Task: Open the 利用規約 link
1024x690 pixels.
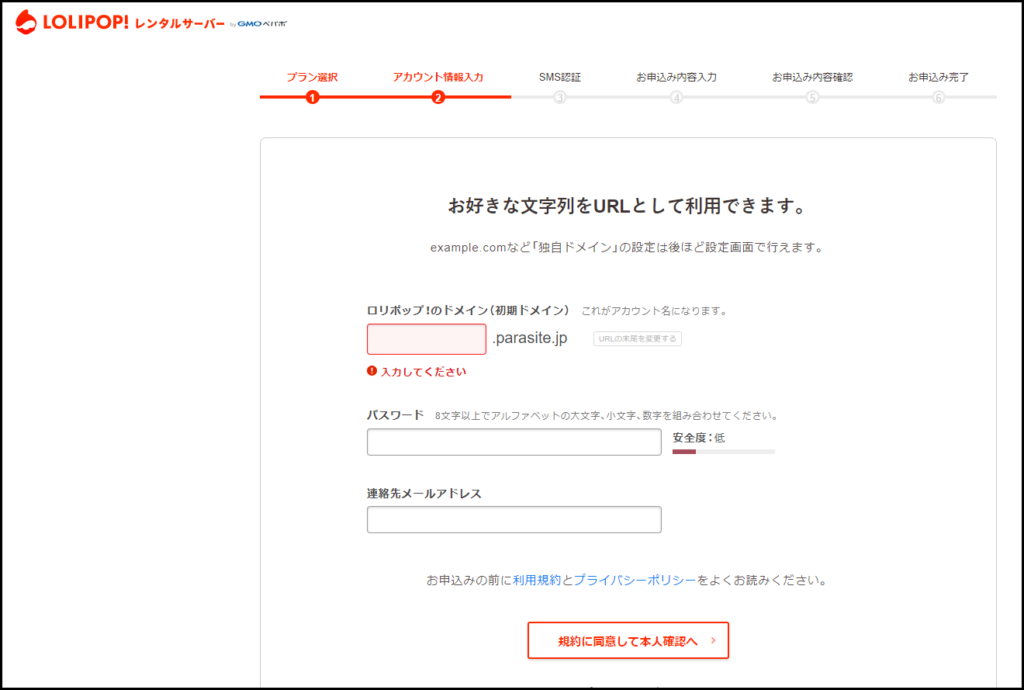Action: point(537,580)
